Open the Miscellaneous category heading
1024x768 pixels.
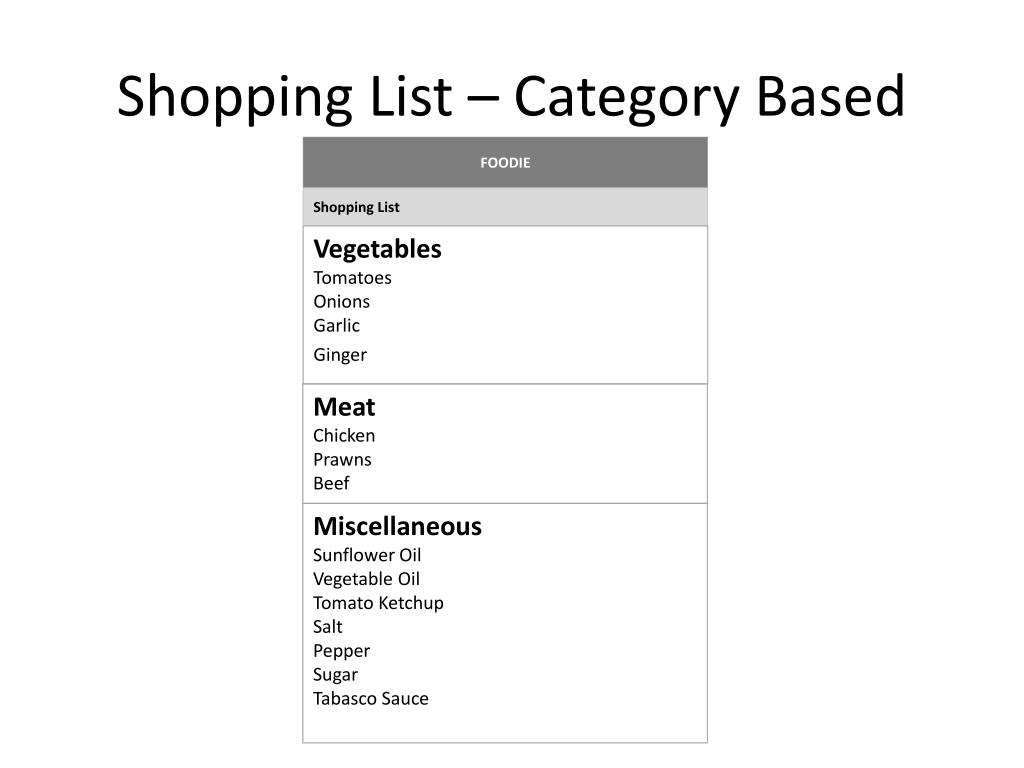[x=397, y=526]
